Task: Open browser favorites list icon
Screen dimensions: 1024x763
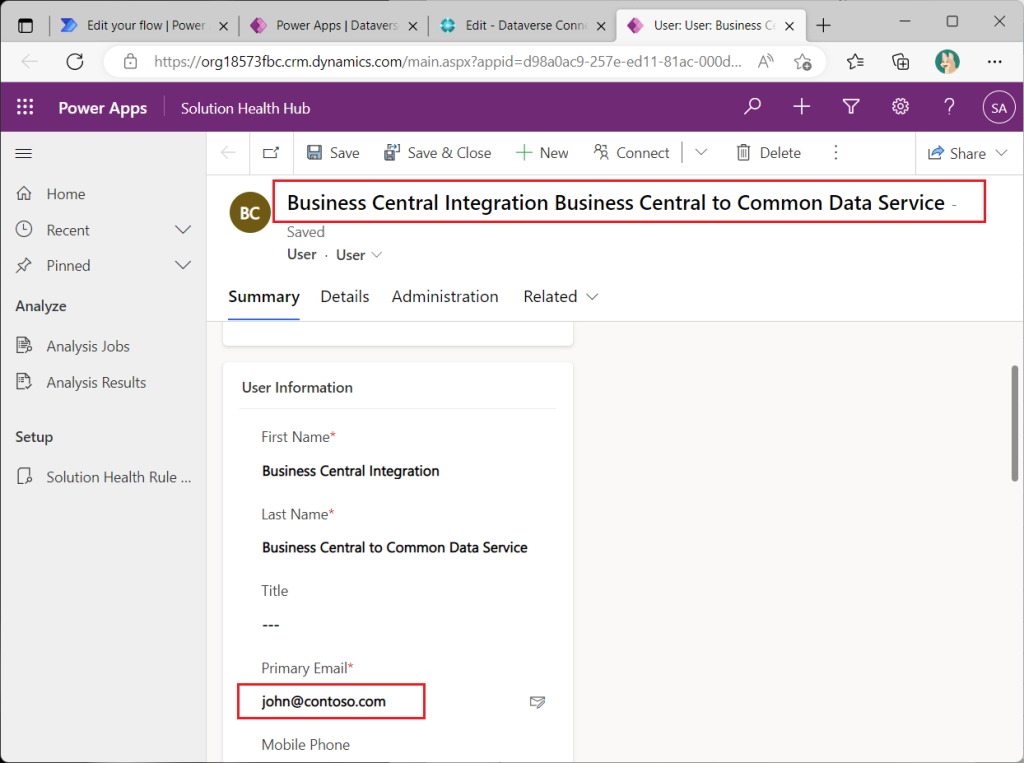Action: click(855, 62)
